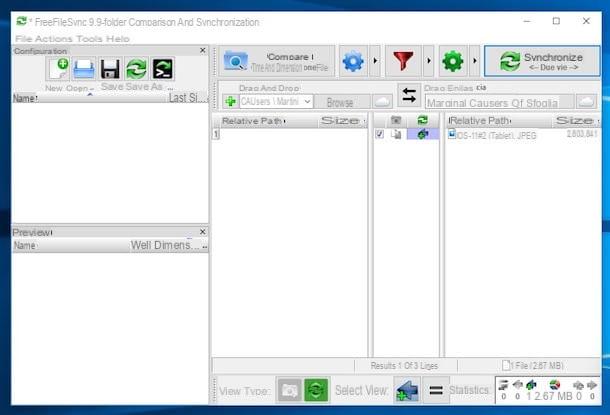This screenshot has height=415, width=610.
Task: Click the statistics delete-left icon
Action: pos(503,385)
